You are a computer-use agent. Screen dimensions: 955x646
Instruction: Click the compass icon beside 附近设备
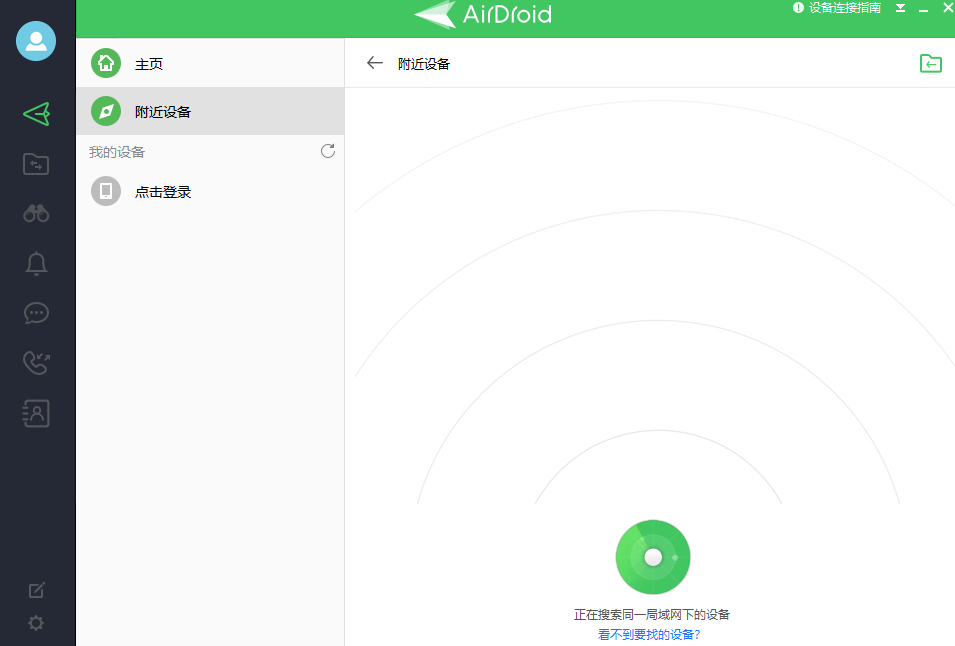(106, 111)
